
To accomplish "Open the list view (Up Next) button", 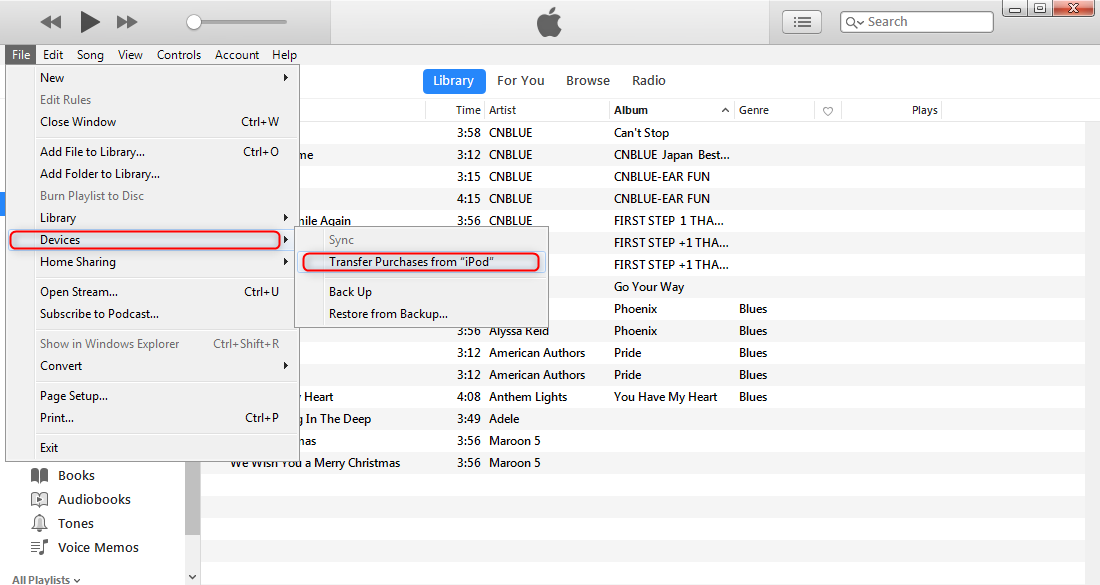I will click(802, 22).
